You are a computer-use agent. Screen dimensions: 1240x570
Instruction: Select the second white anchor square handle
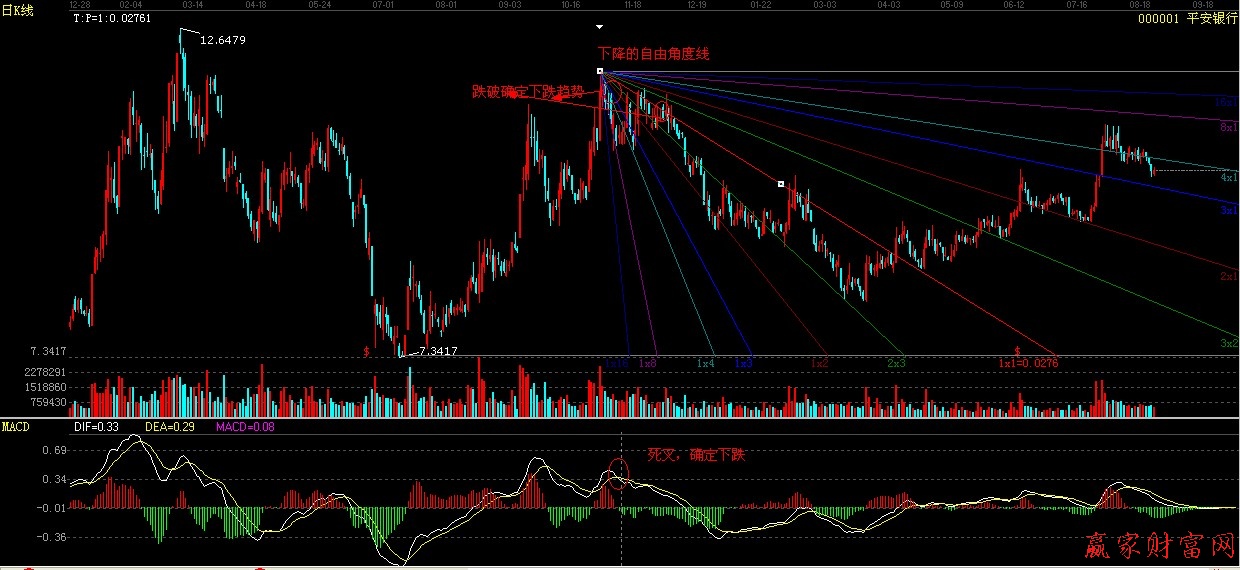click(x=781, y=184)
